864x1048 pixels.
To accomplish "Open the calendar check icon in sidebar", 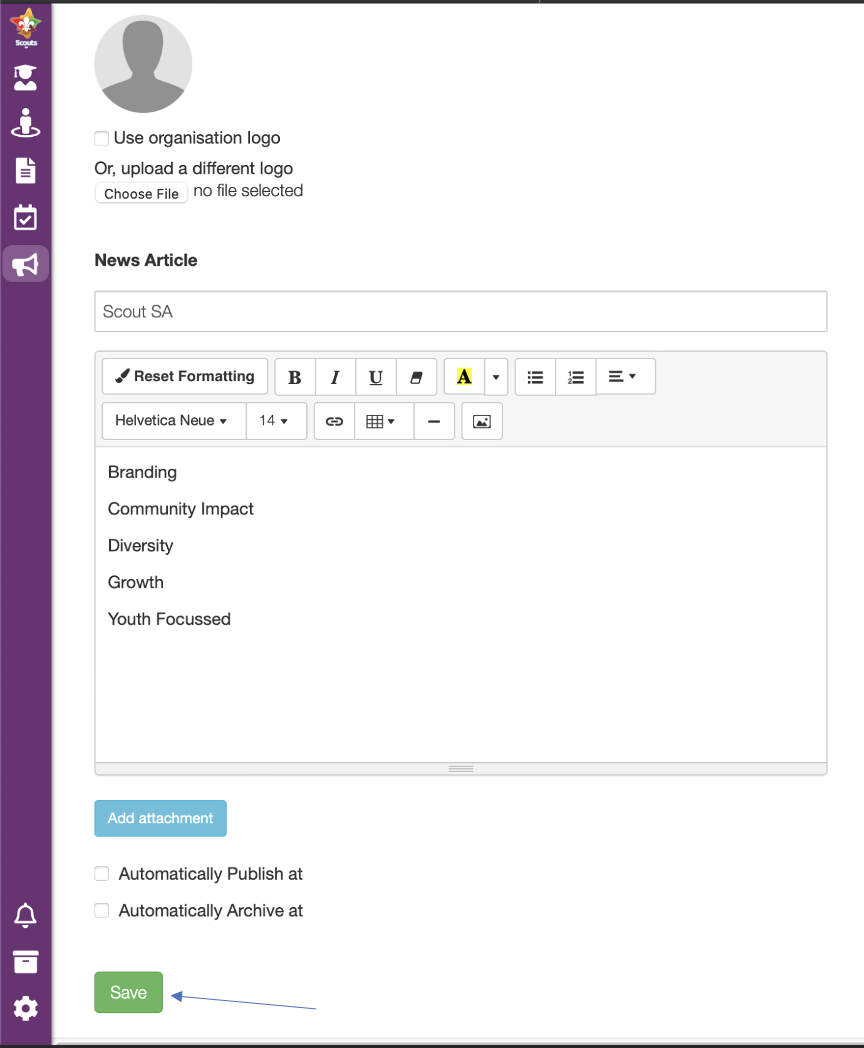I will coord(25,217).
